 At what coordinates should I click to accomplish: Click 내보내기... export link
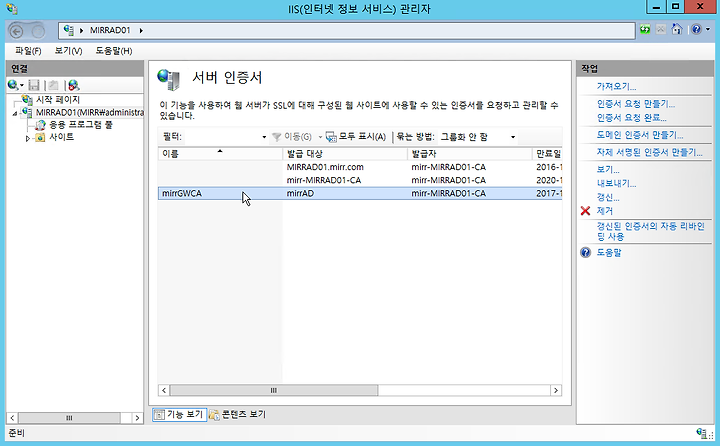click(x=616, y=184)
